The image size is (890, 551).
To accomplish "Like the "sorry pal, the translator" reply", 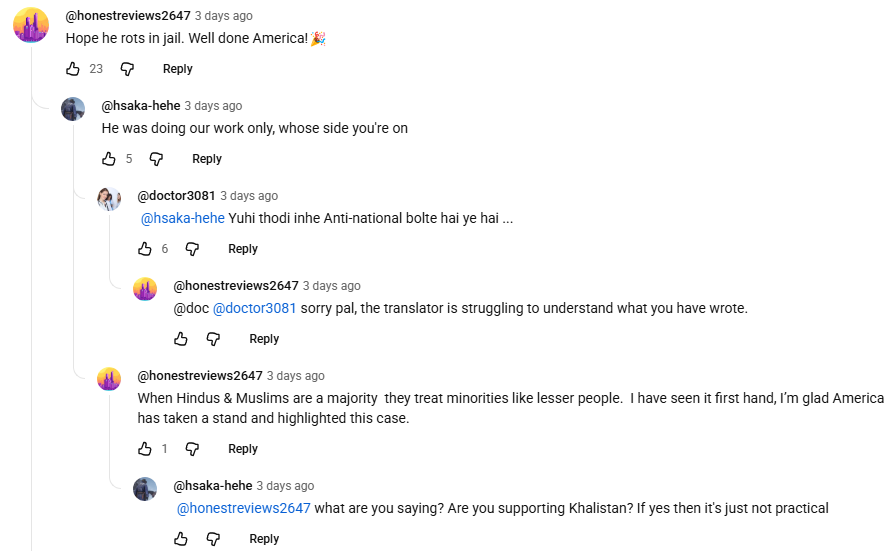I will [181, 339].
